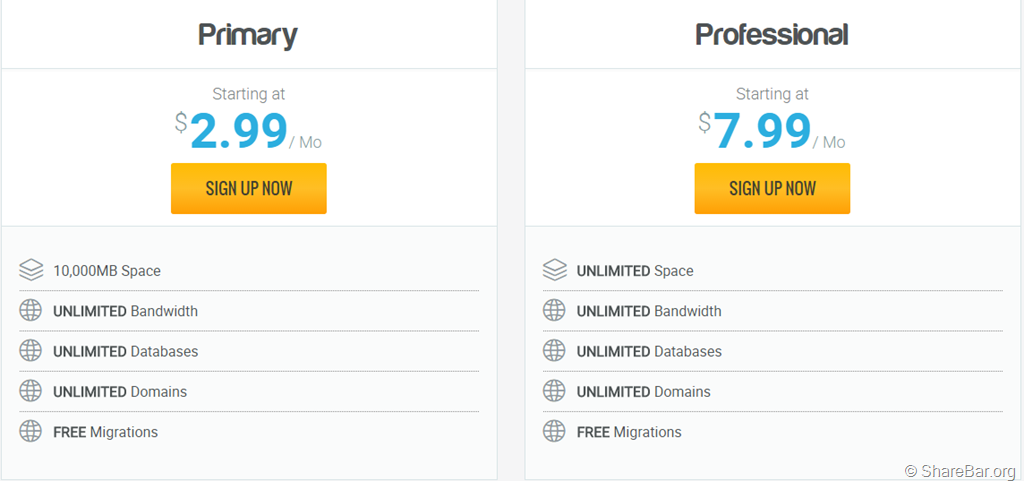
Task: Click globe icon next to Primary Free Migrations
Action: click(31, 432)
